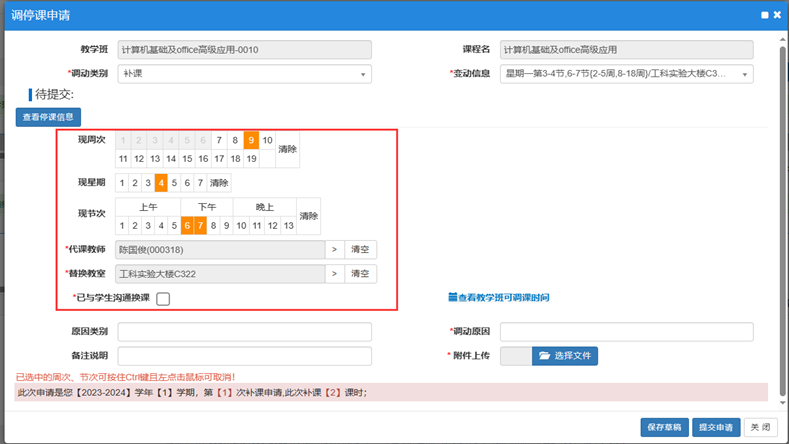Click 提交申请 button
This screenshot has height=444, width=789.
(715, 427)
